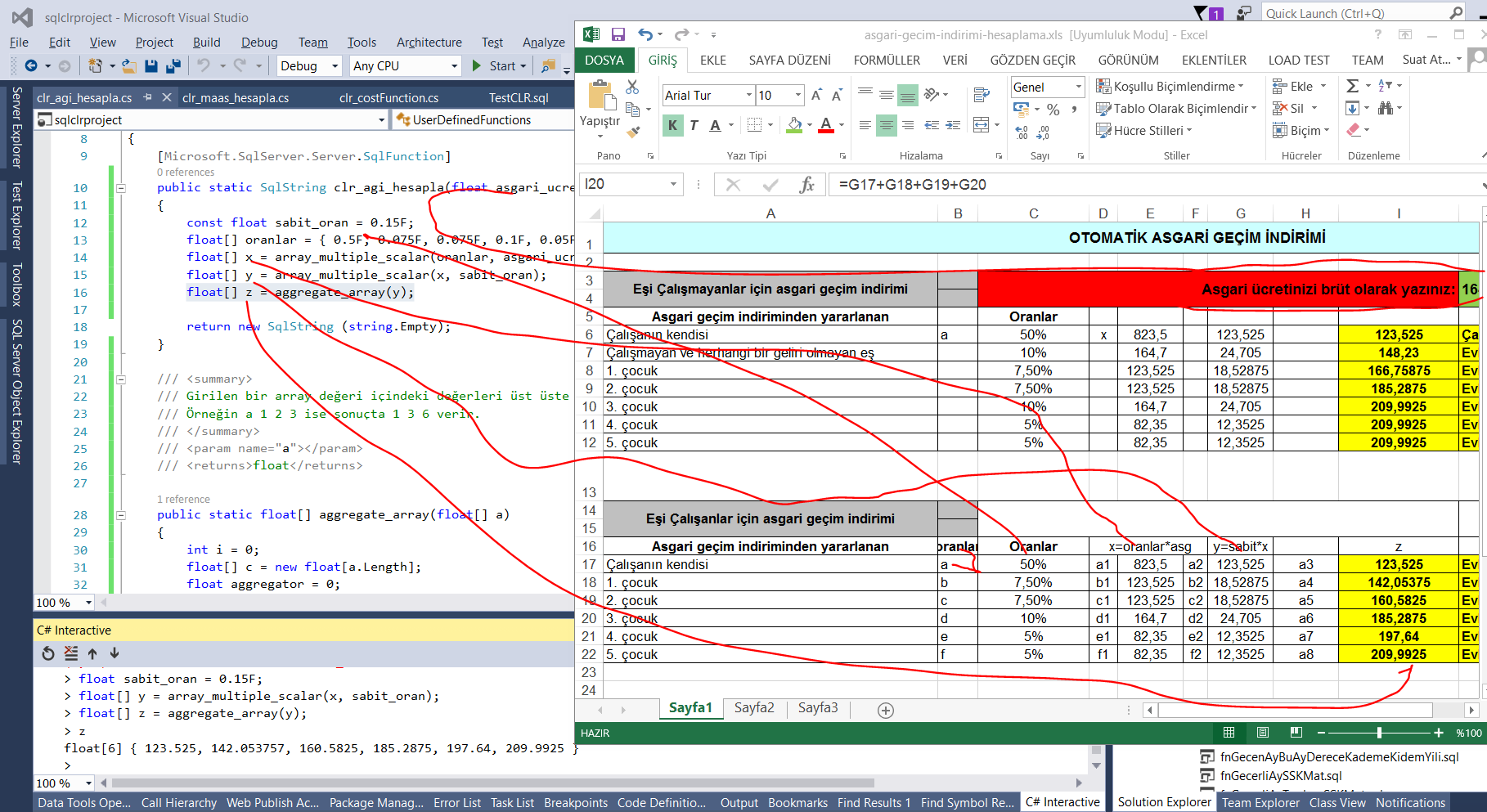The width and height of the screenshot is (1487, 812).
Task: Open the Team Explorer panel tab
Action: (1260, 803)
